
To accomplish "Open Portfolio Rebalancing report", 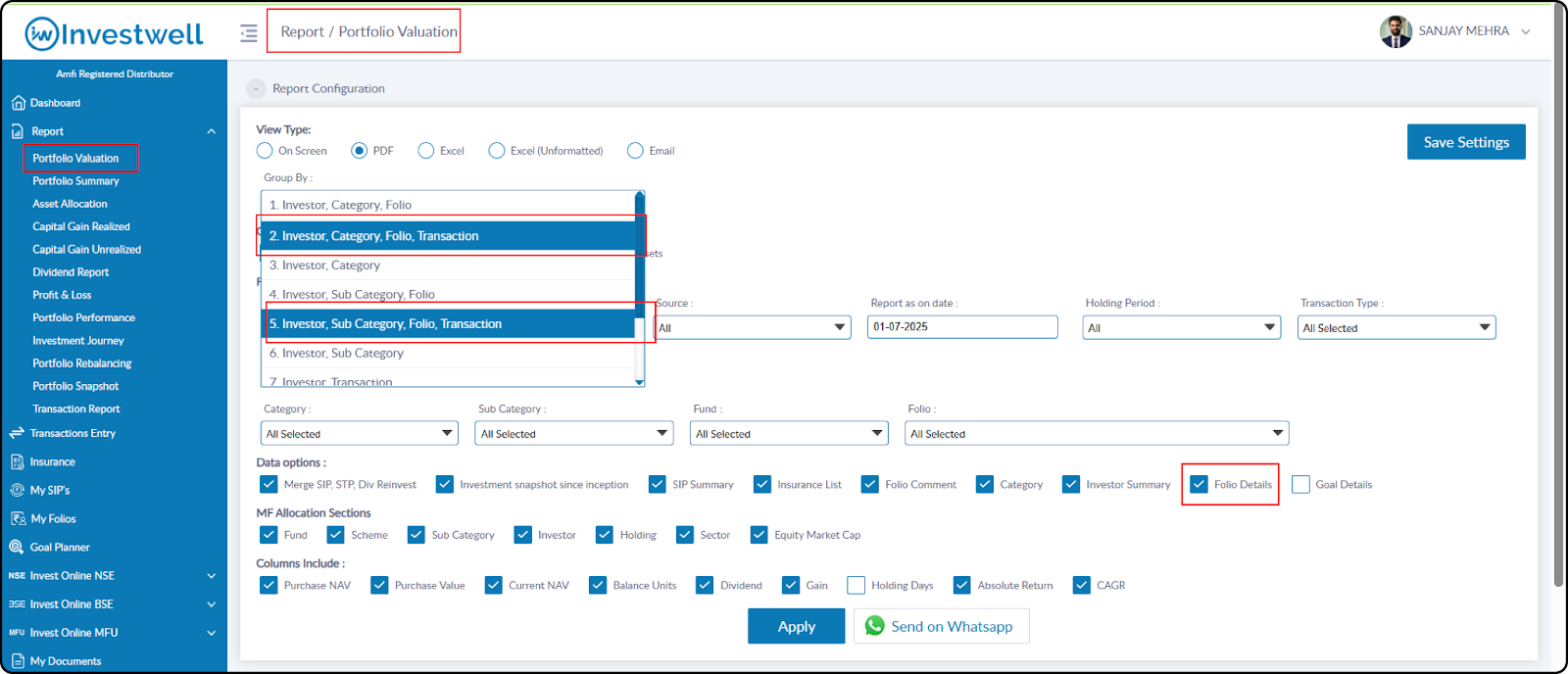I will click(x=82, y=363).
